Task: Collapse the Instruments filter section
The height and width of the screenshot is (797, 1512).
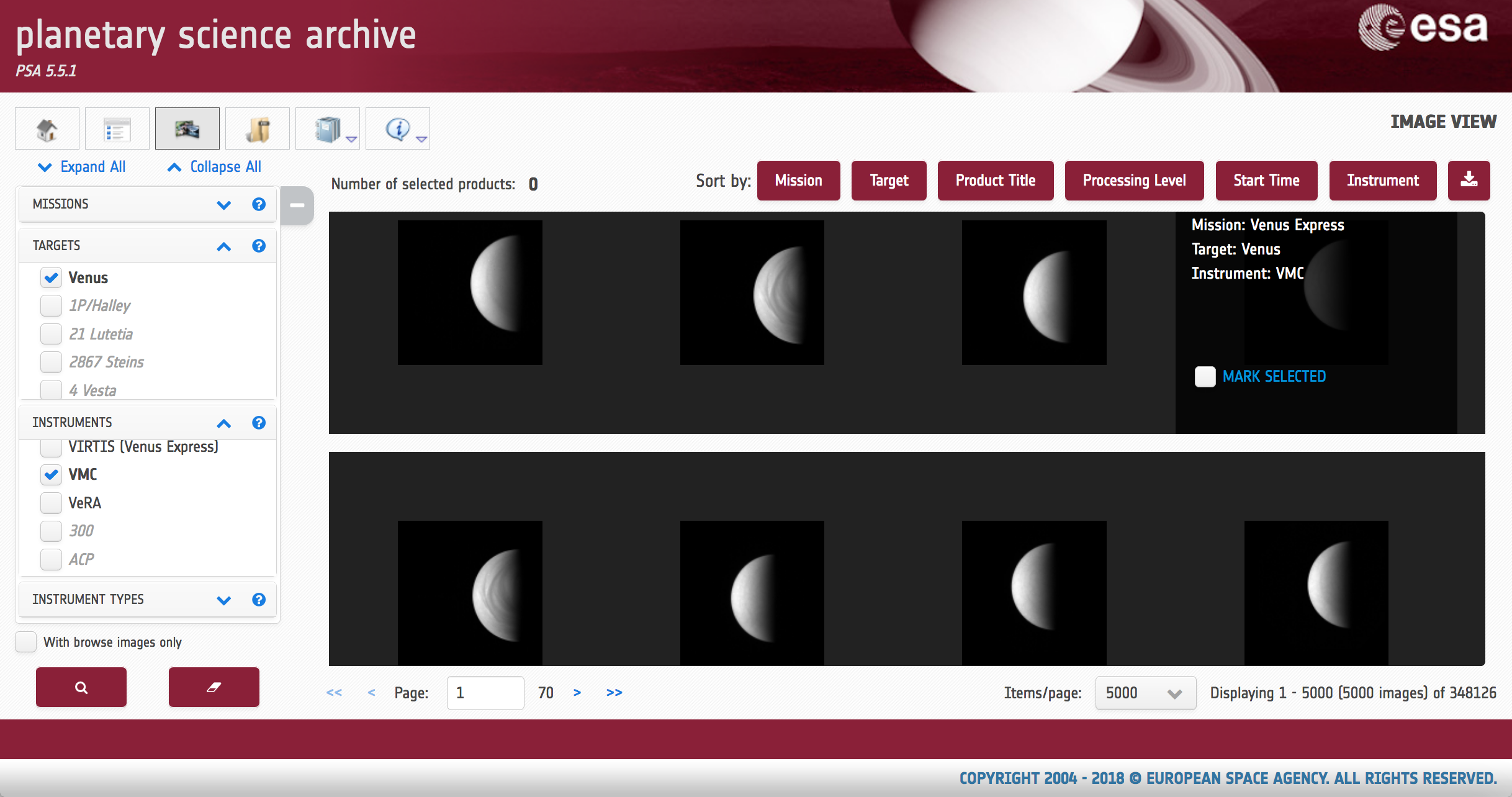Action: pyautogui.click(x=223, y=423)
